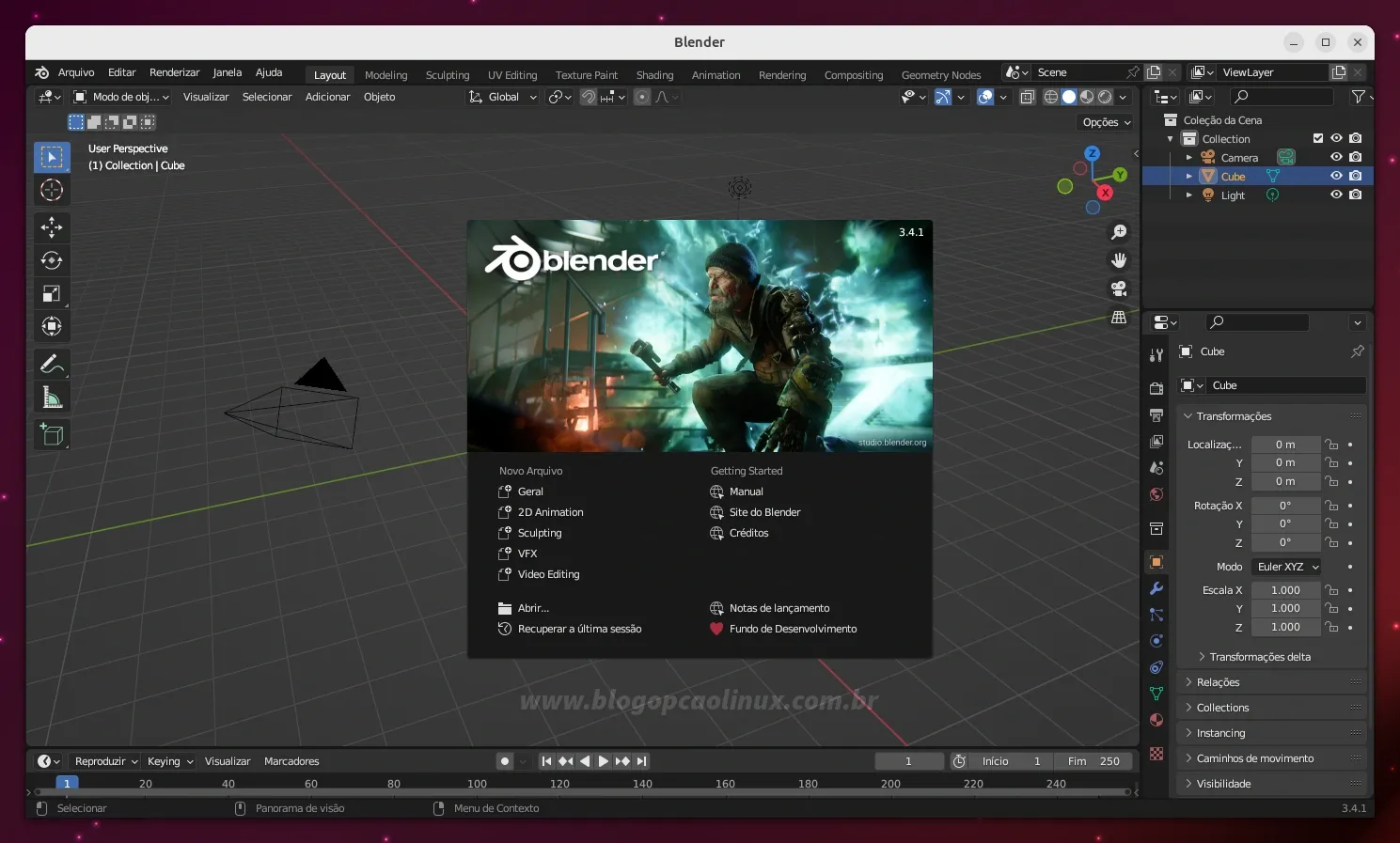
Task: Switch orthographic perspective grid icon
Action: [1119, 318]
